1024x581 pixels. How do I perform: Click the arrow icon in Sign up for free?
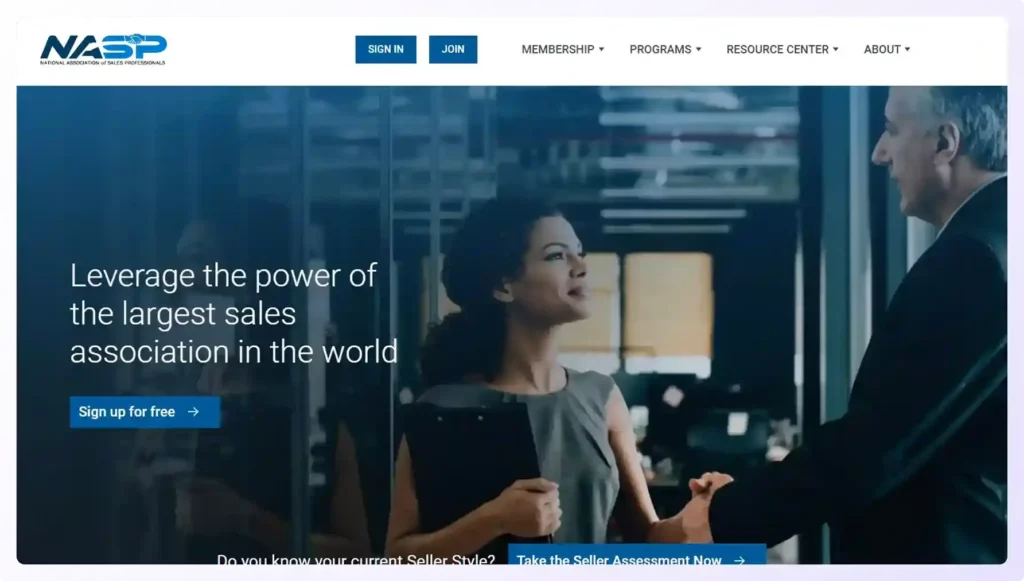click(194, 412)
